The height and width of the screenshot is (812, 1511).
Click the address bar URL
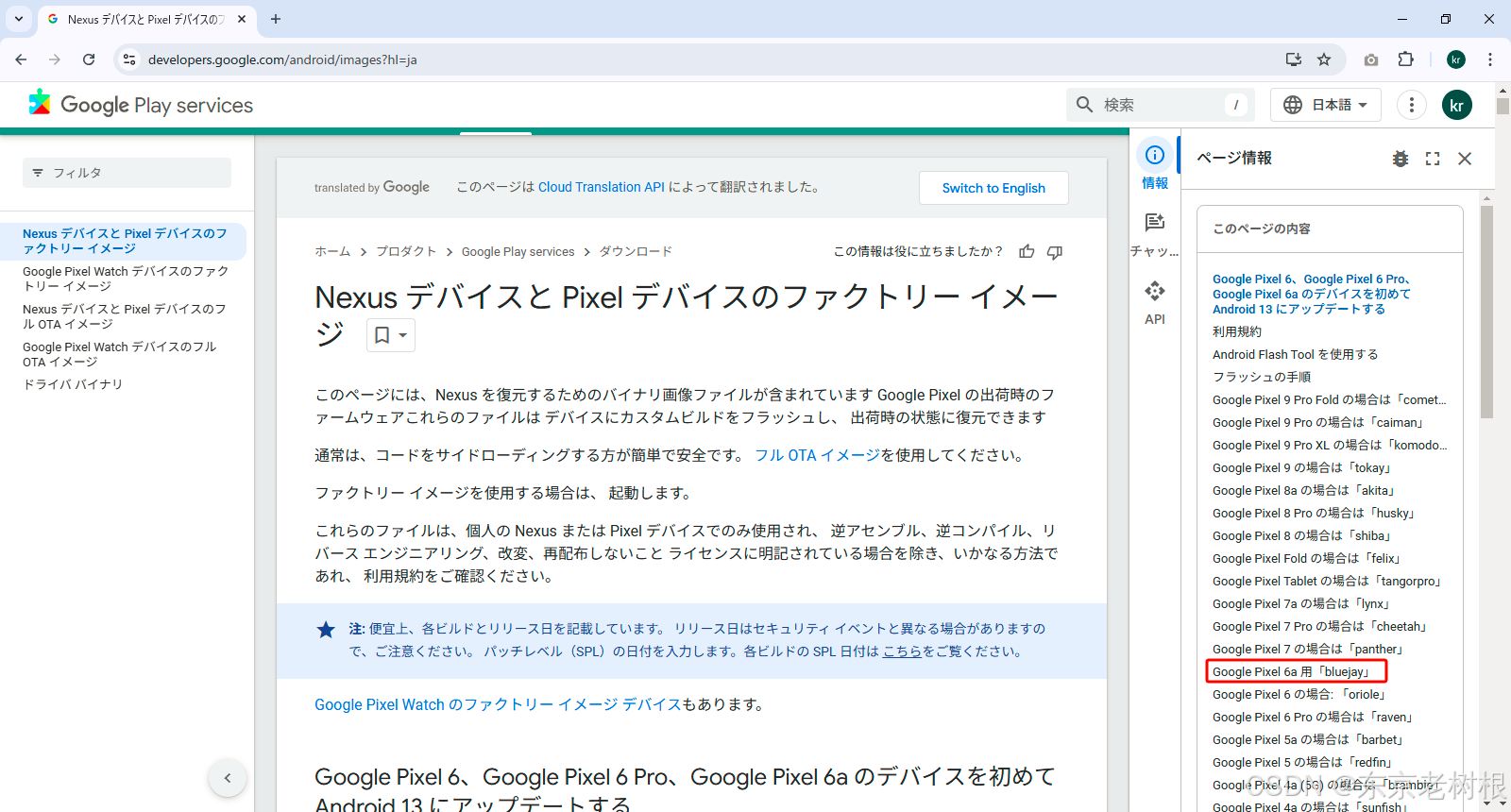pos(282,59)
